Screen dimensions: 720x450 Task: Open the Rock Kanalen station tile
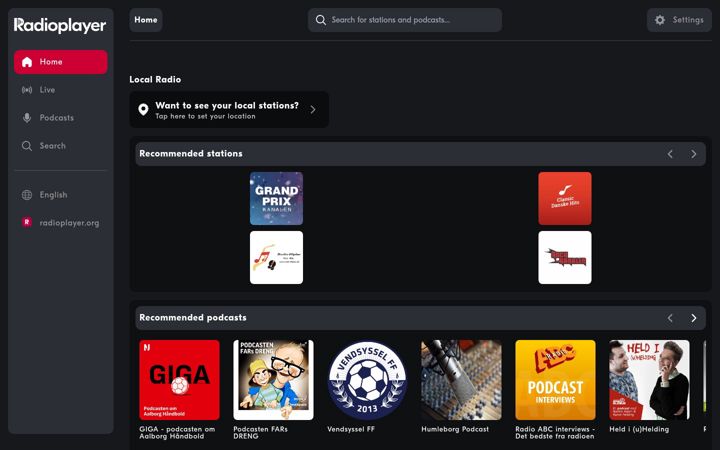565,258
